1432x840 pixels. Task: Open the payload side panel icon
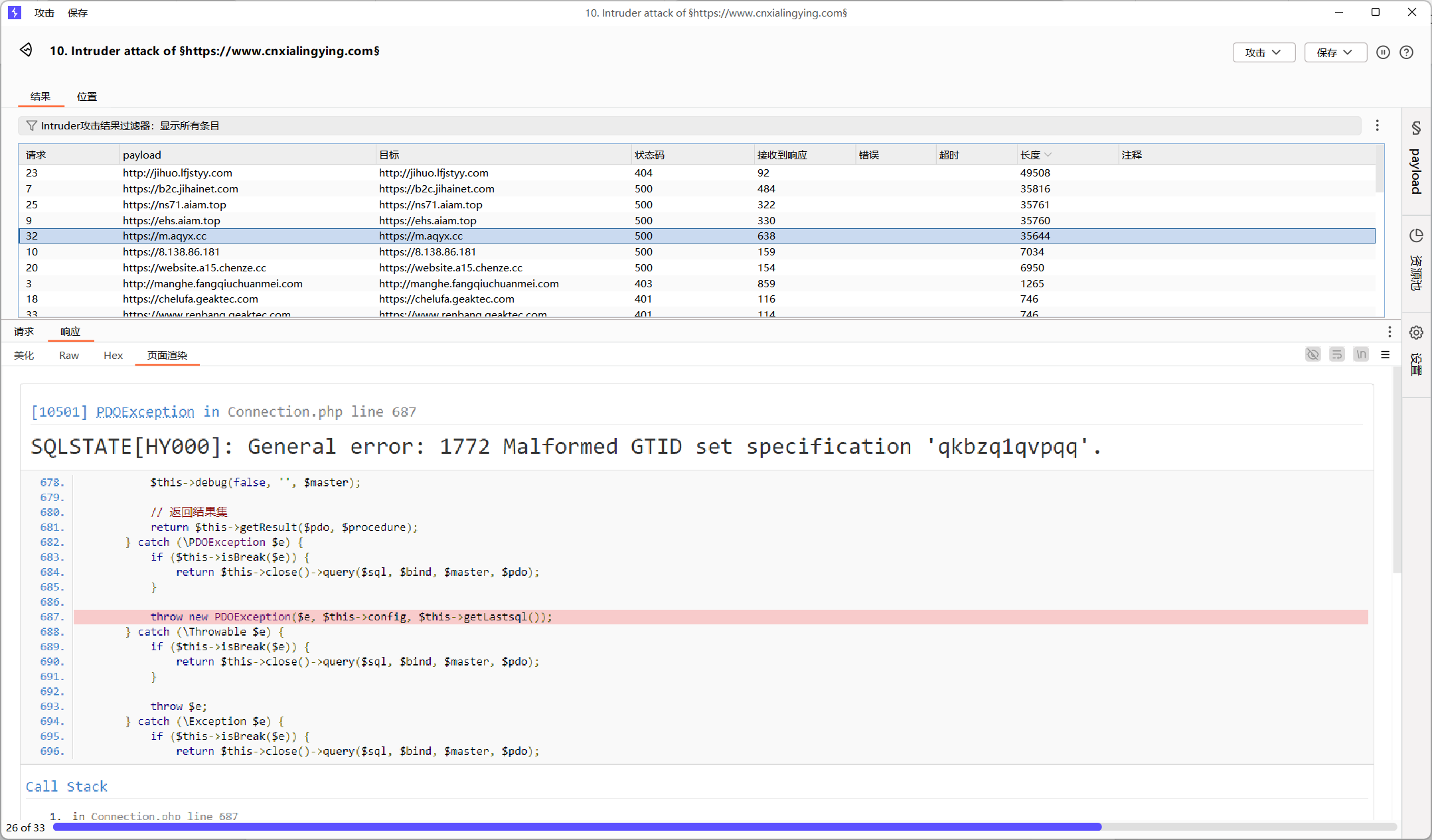1416,128
